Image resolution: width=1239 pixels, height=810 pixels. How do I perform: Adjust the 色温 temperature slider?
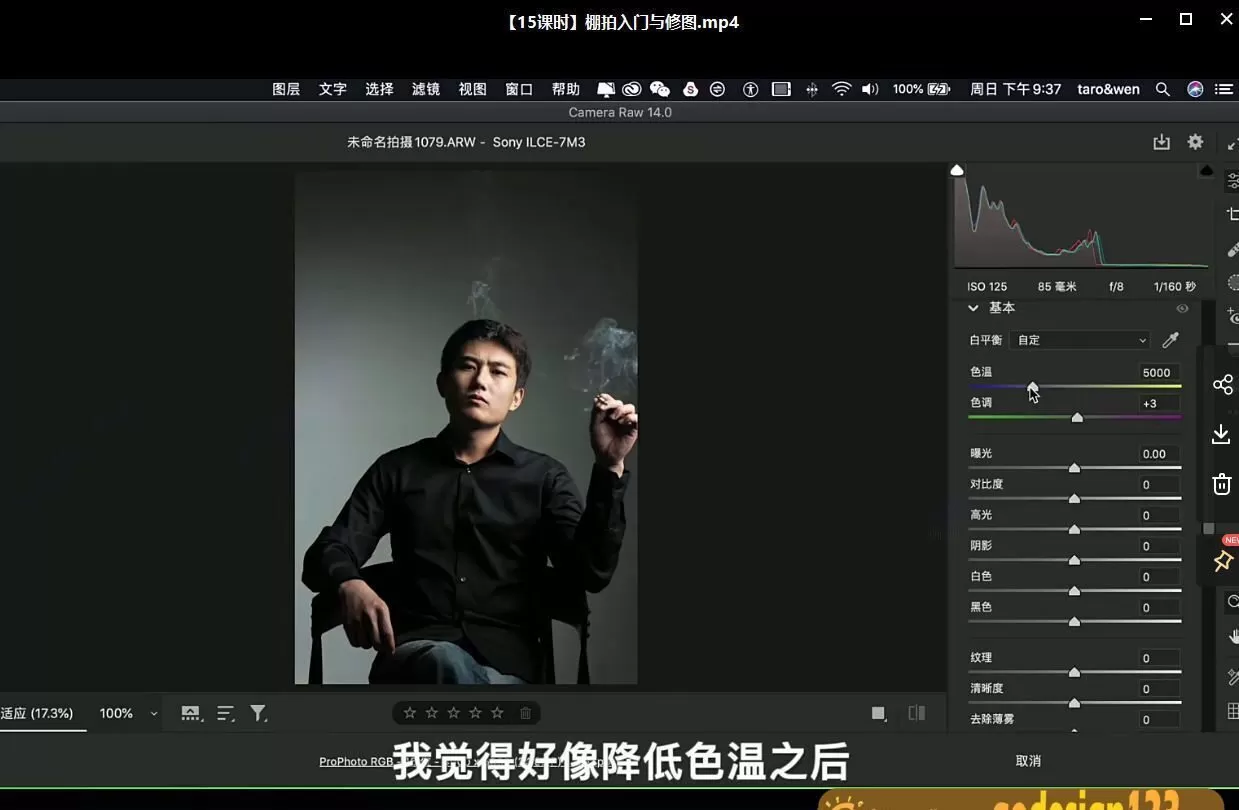[1031, 385]
